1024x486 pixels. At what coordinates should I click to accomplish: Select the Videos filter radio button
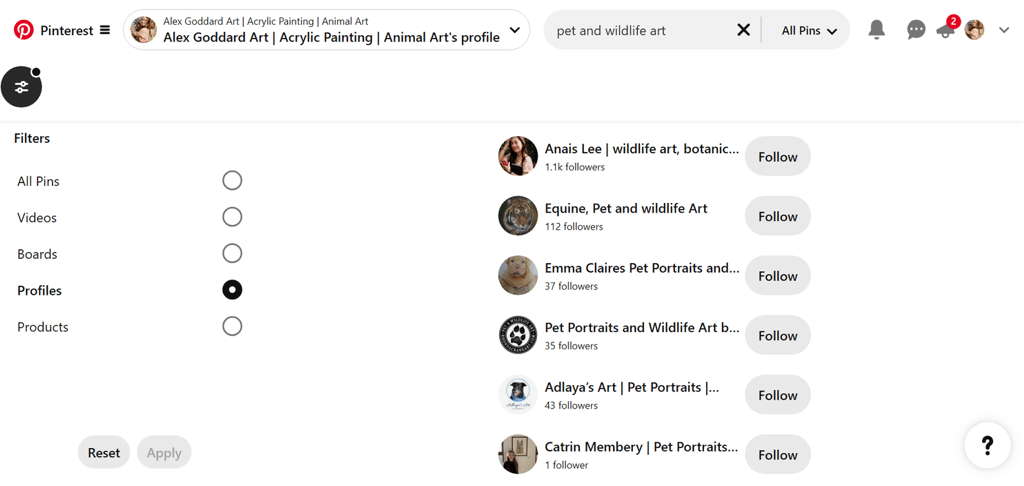232,217
